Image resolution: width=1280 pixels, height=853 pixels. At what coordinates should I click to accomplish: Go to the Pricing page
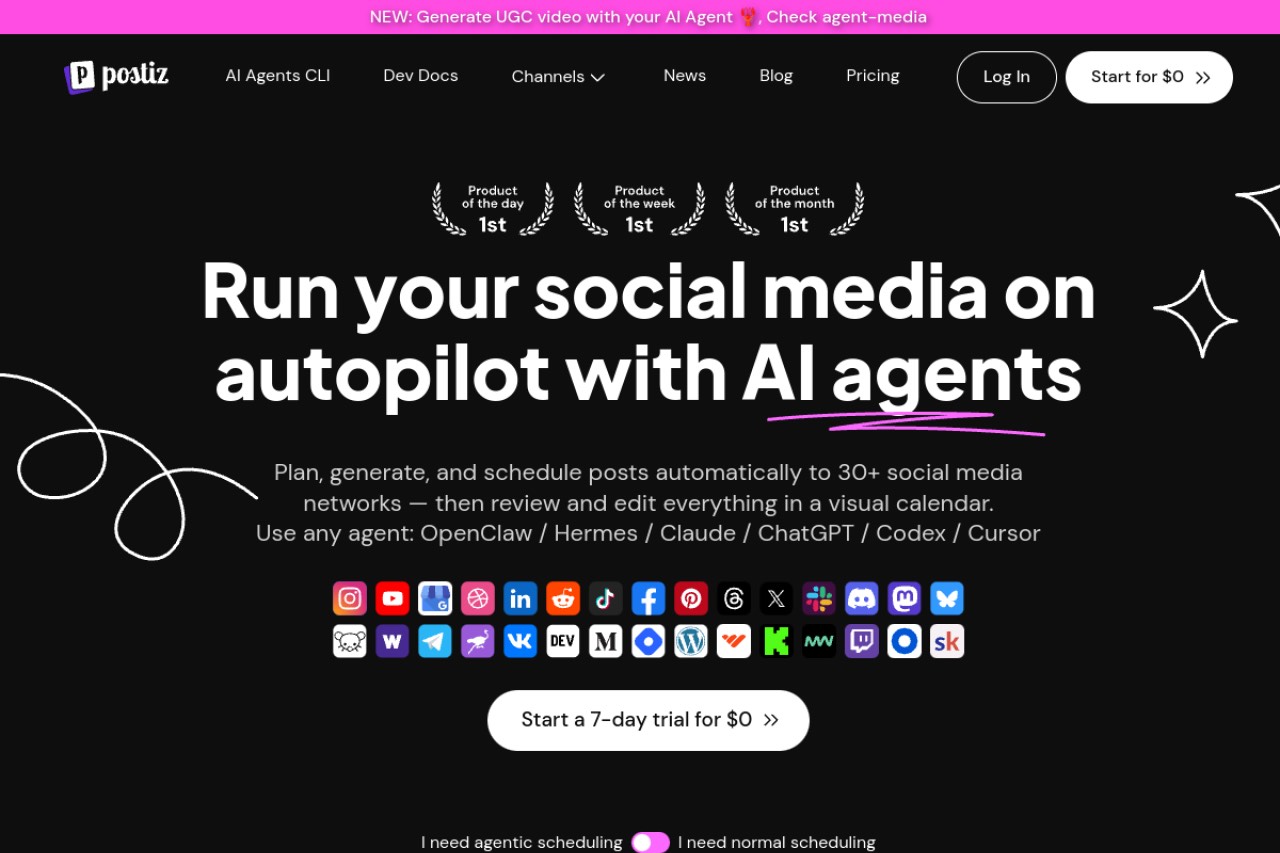[x=873, y=76]
